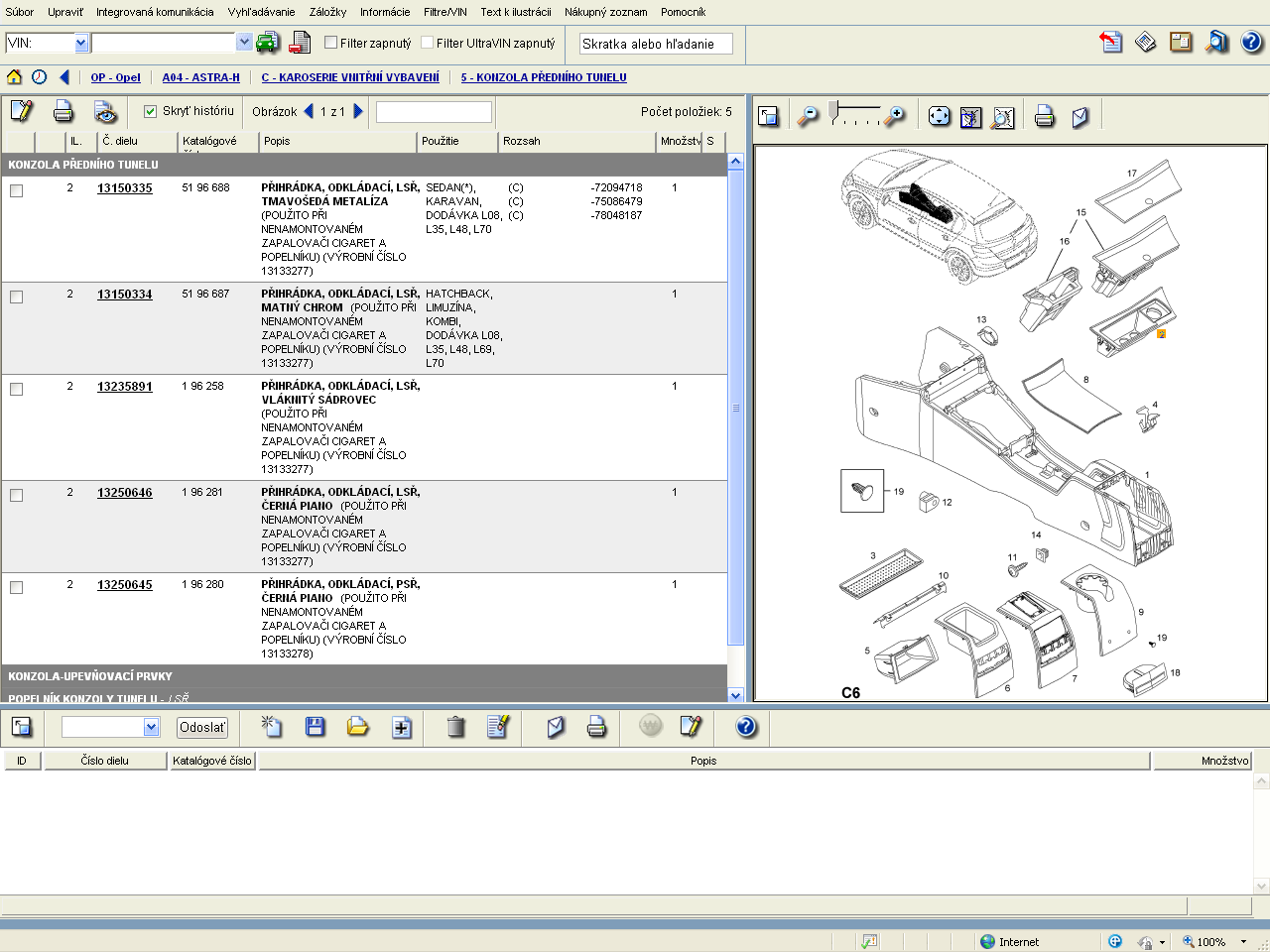The width and height of the screenshot is (1270, 952).
Task: Check the box for part 13150335
Action: 17,190
